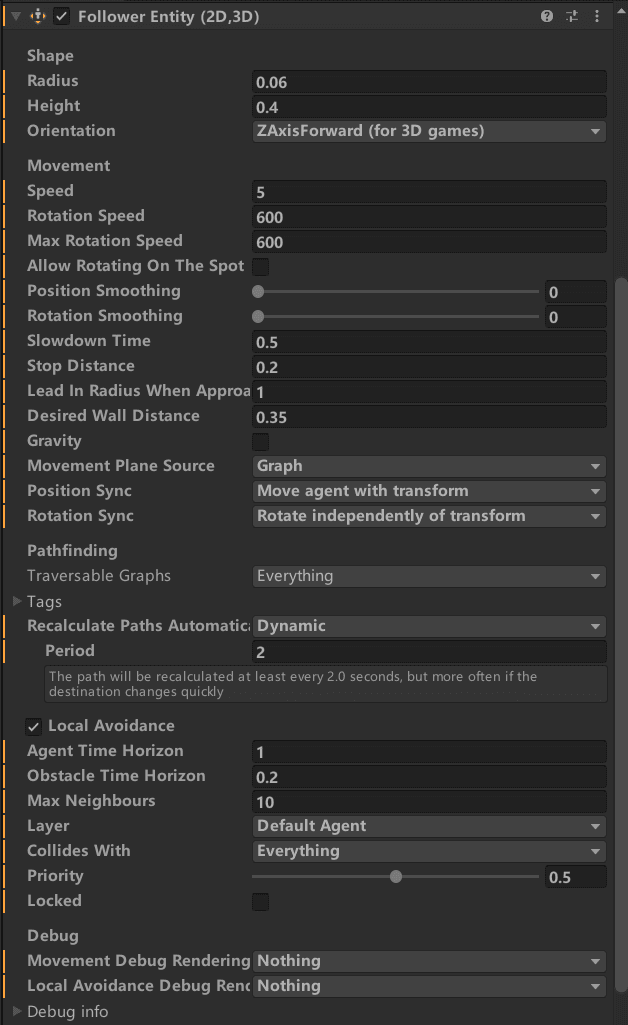This screenshot has height=1025, width=628.
Task: Uncheck the Local Avoidance checkbox
Action: pyautogui.click(x=33, y=726)
